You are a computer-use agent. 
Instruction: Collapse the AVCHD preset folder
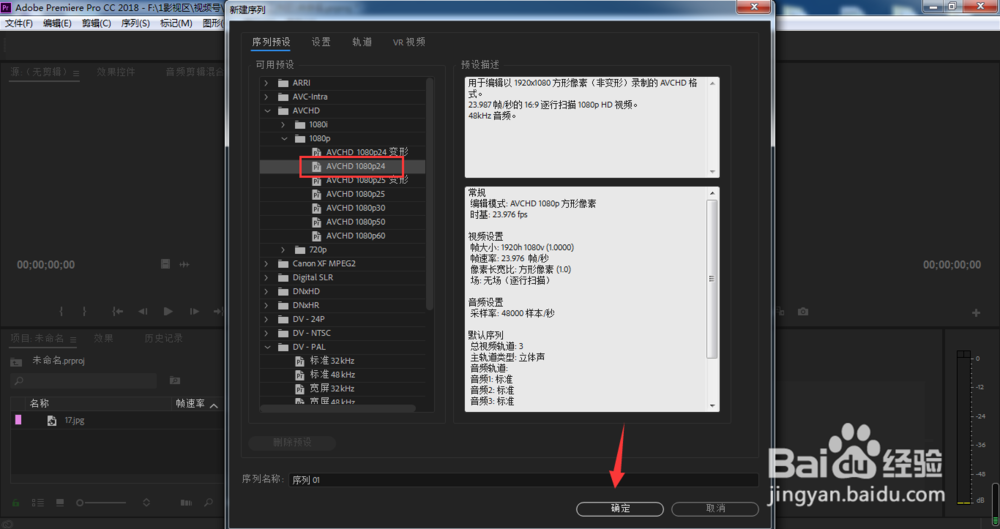(267, 111)
